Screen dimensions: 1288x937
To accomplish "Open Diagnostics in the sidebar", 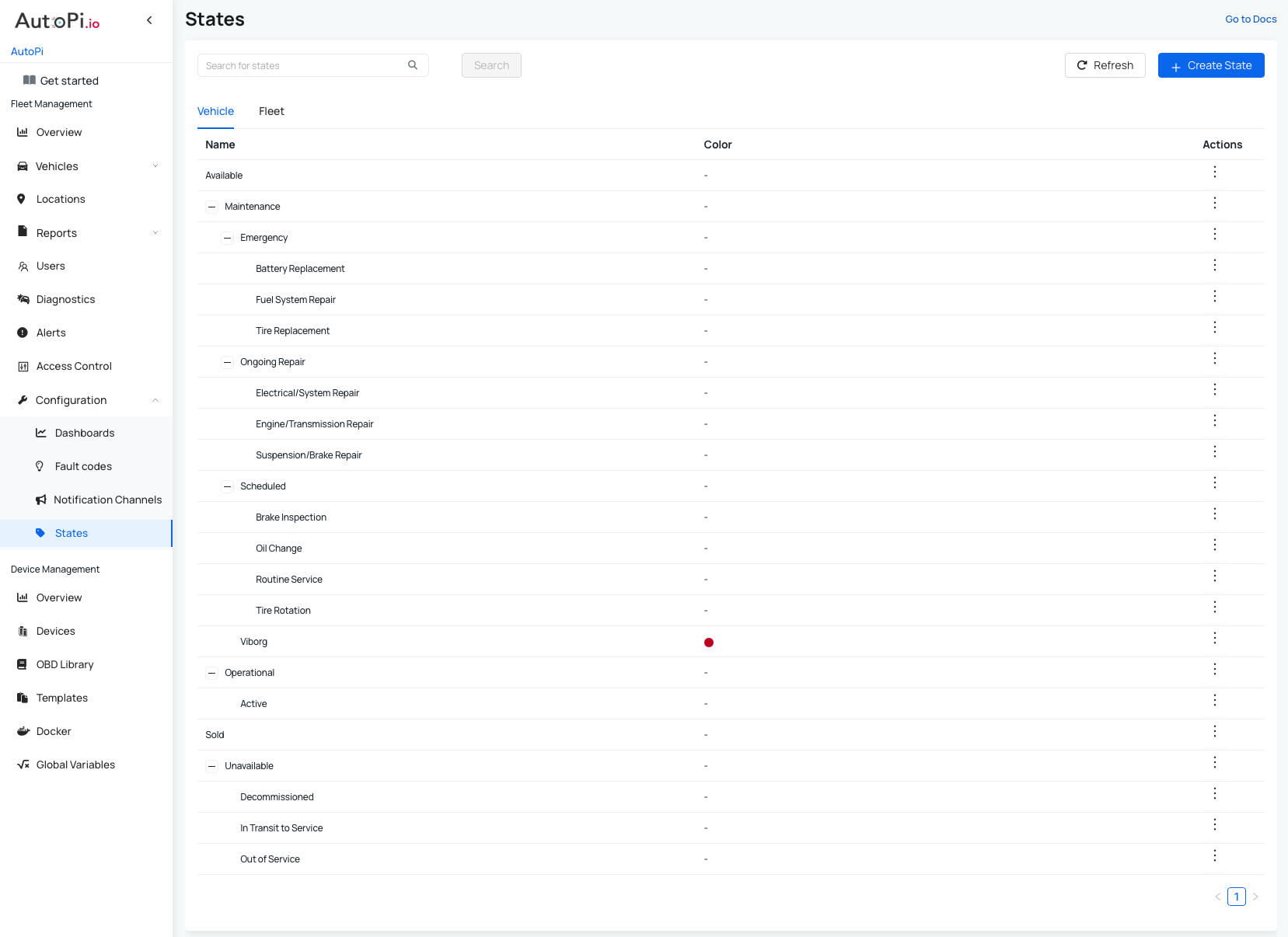I will (x=86, y=299).
